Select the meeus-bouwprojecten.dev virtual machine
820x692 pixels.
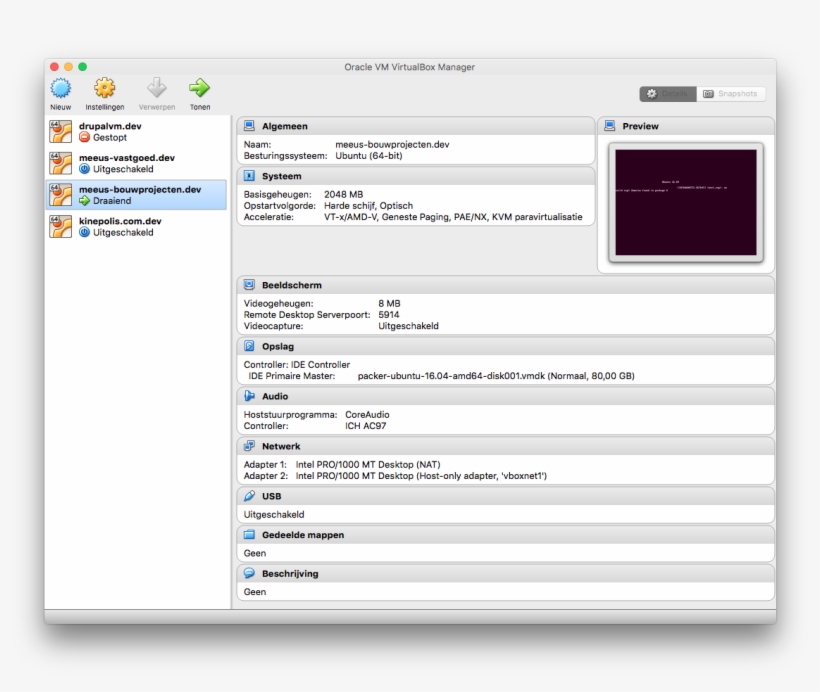point(136,195)
